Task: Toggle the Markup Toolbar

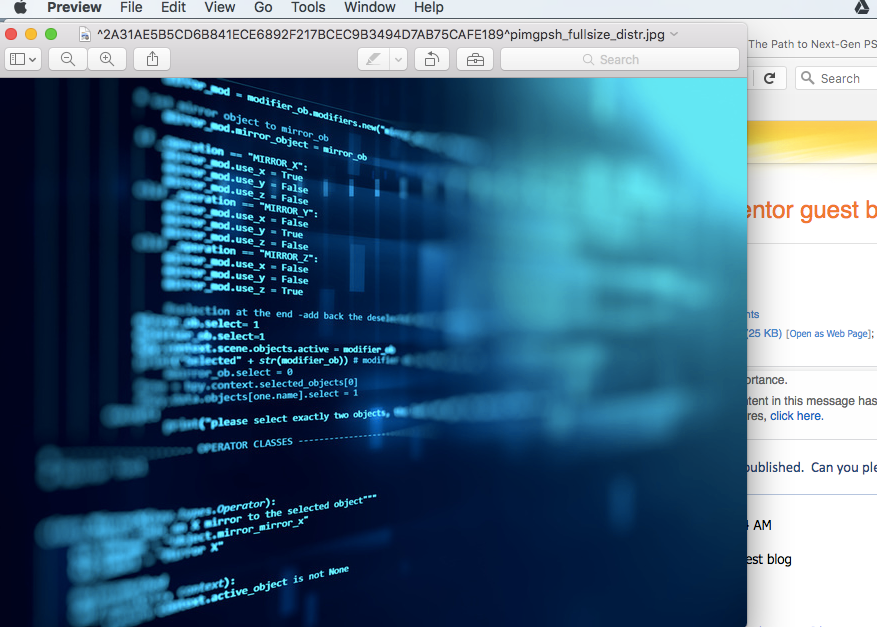Action: [475, 59]
